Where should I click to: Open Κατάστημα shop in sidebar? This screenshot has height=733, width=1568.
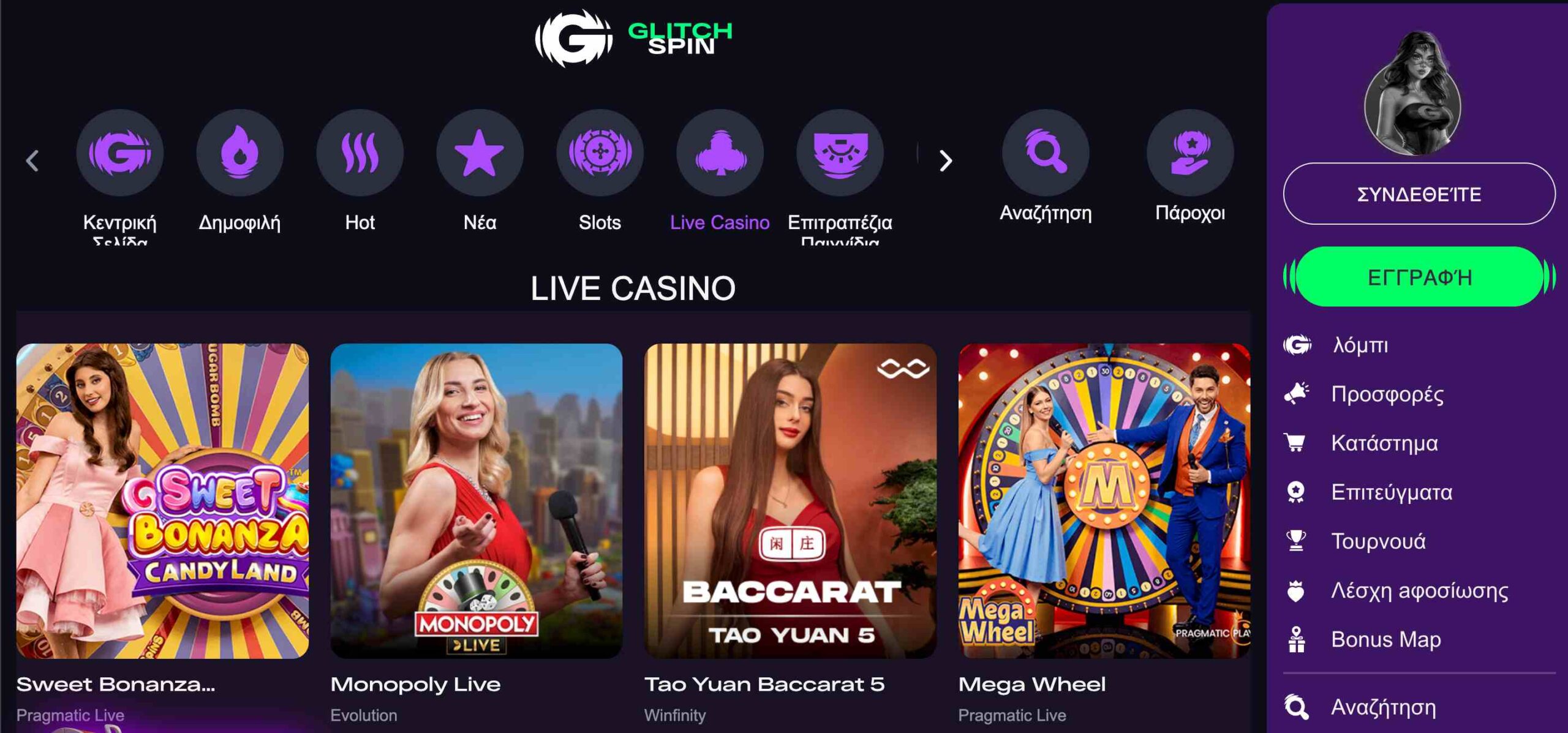[x=1384, y=443]
